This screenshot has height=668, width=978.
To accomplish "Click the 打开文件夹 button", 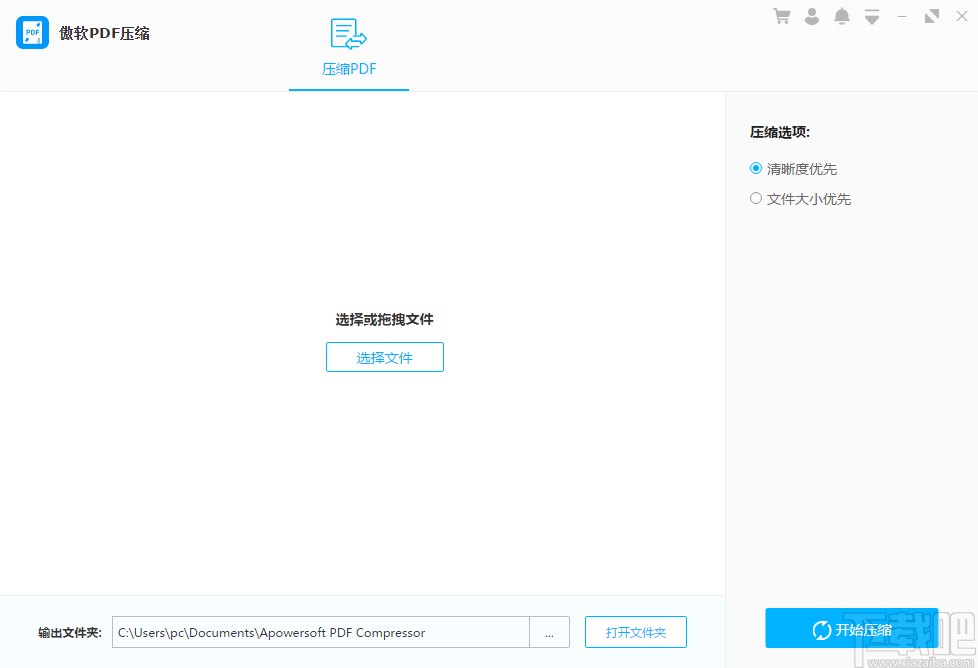I will [x=635, y=632].
